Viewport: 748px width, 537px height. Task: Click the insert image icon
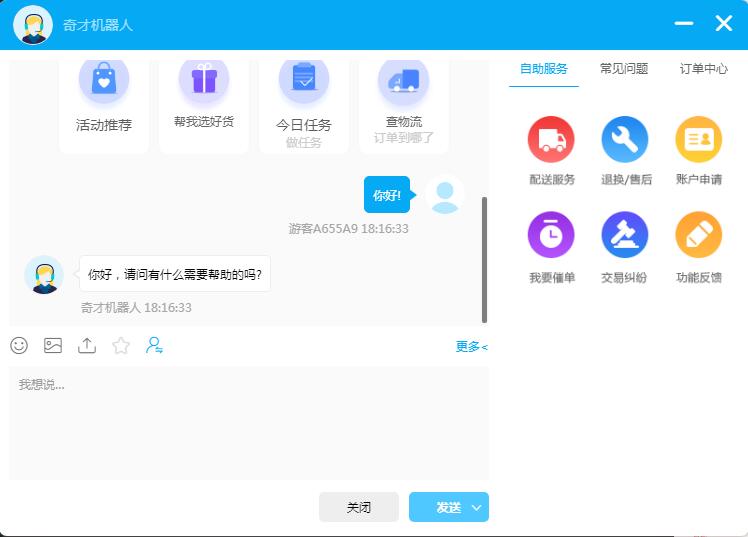point(53,345)
